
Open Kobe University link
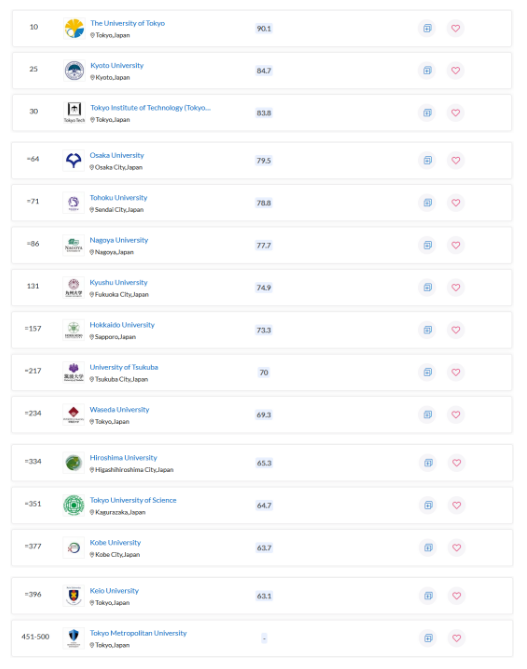click(115, 542)
